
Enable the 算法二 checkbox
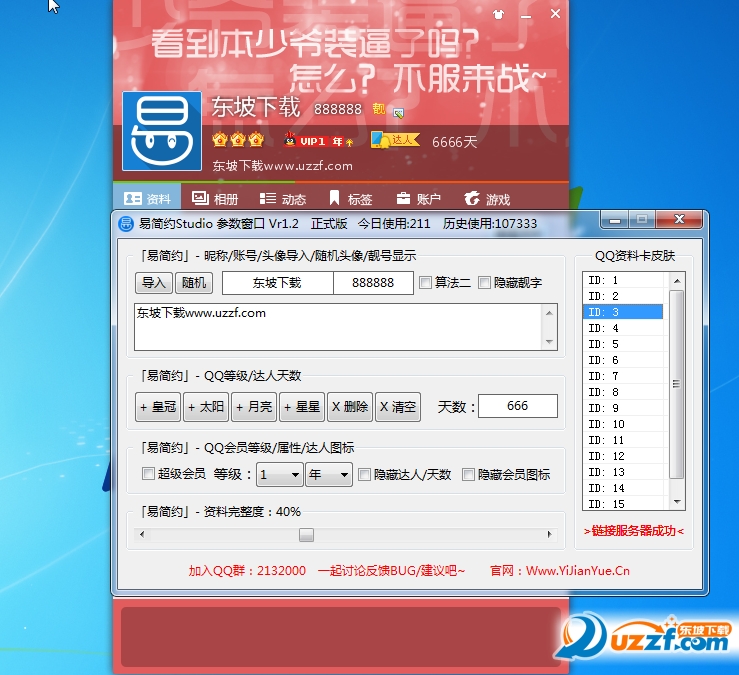tap(426, 282)
